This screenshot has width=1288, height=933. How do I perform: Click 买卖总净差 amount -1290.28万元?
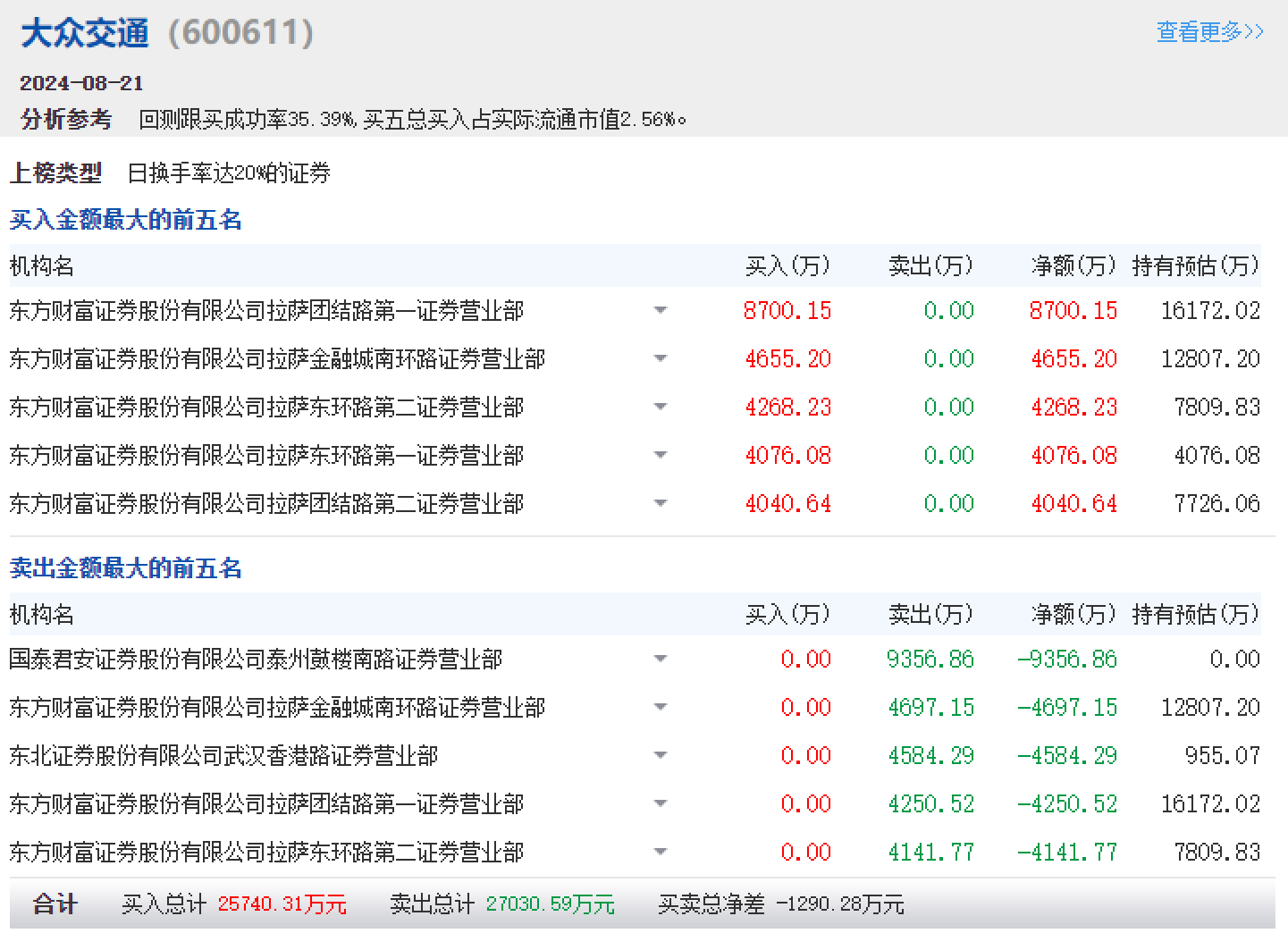pos(840,904)
